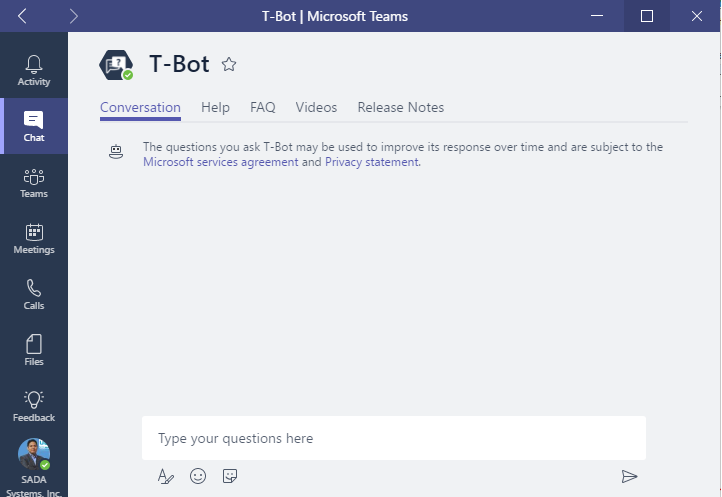The image size is (722, 497).
Task: Open the Release Notes tab
Action: point(400,108)
